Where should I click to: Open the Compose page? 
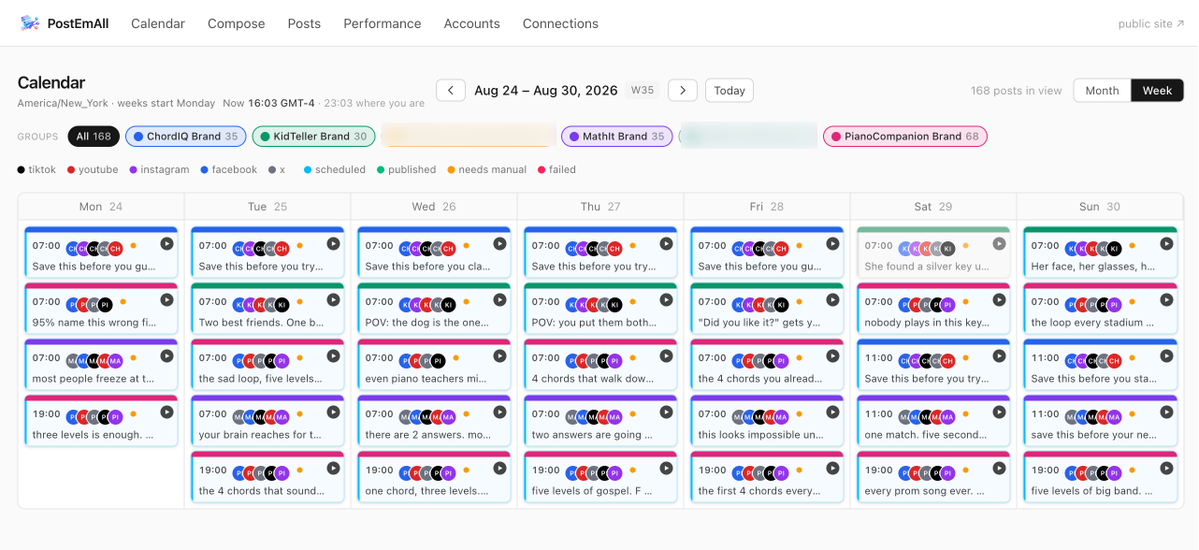click(236, 24)
